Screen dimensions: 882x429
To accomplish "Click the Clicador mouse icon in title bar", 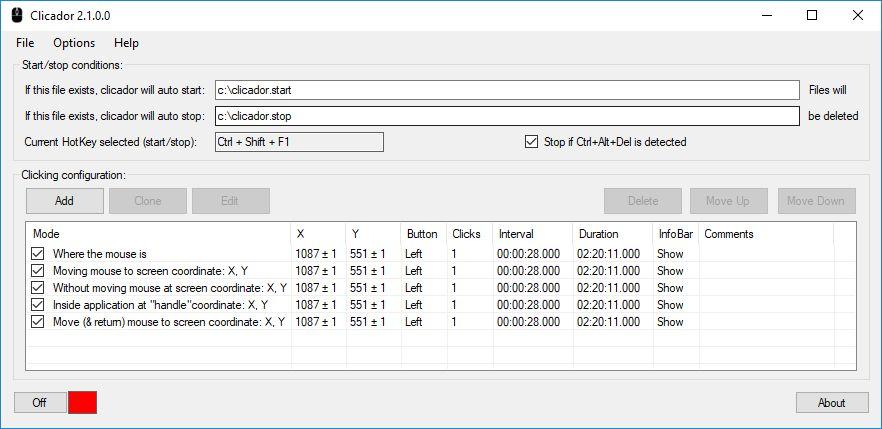I will pyautogui.click(x=17, y=15).
